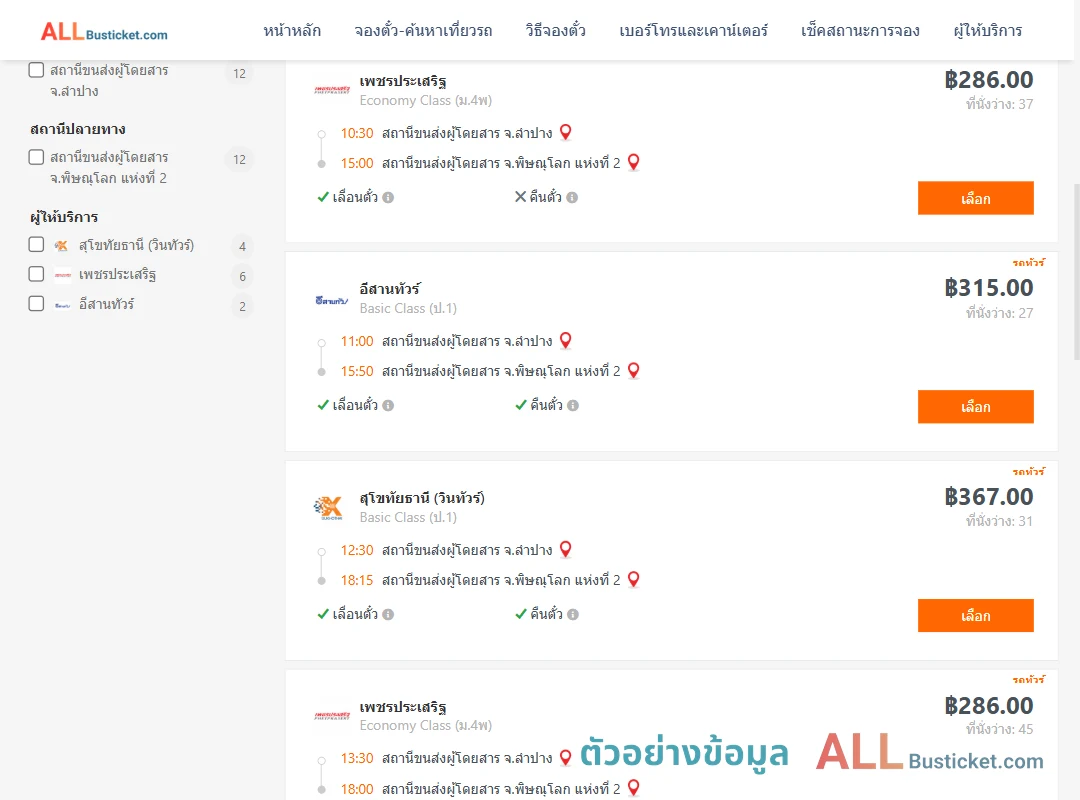The height and width of the screenshot is (800, 1080).
Task: Show เลื่อนตั๋ว info icon on ฿315.00 trip
Action: 388,406
